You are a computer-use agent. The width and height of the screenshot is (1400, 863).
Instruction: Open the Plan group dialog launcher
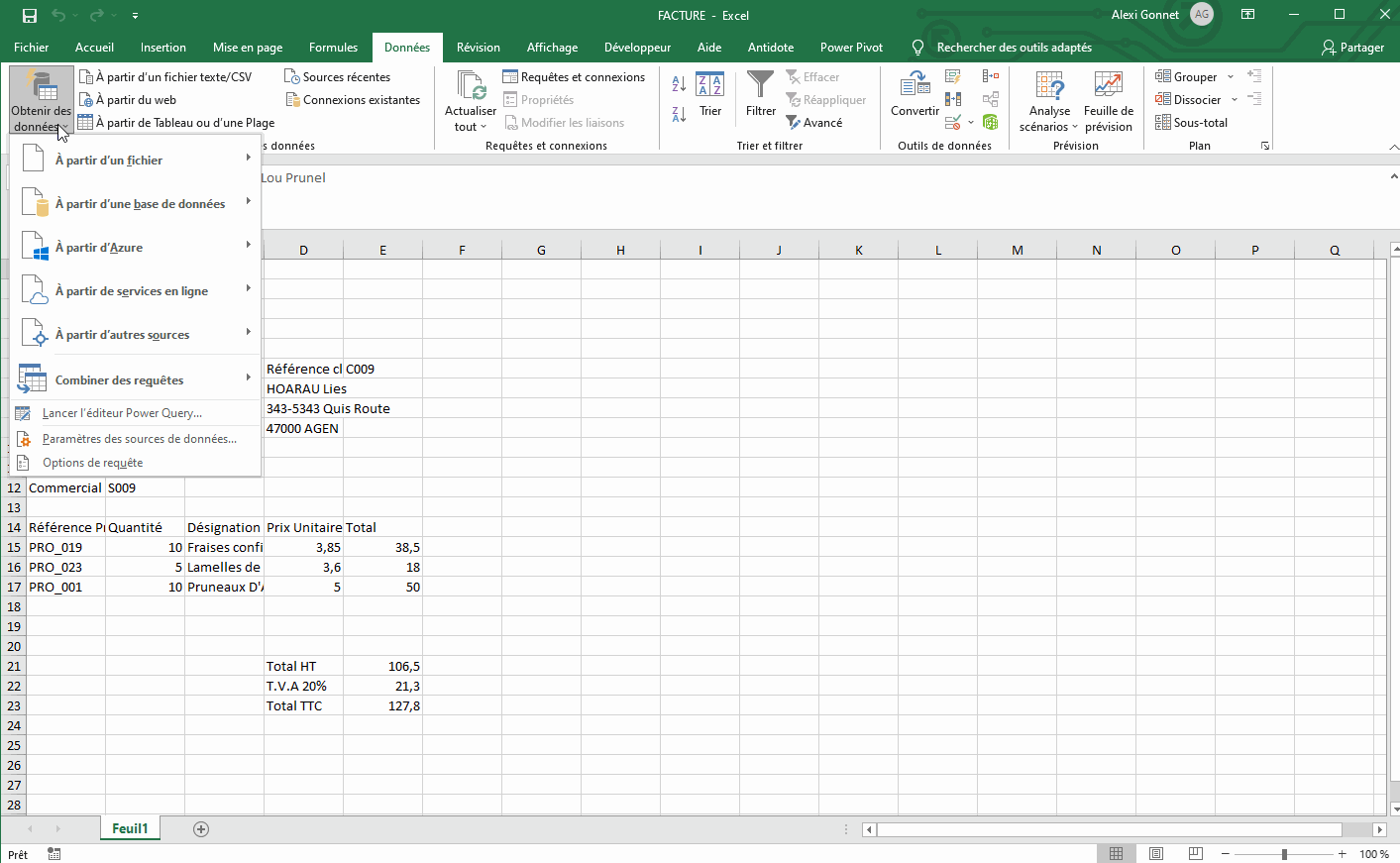(1265, 146)
